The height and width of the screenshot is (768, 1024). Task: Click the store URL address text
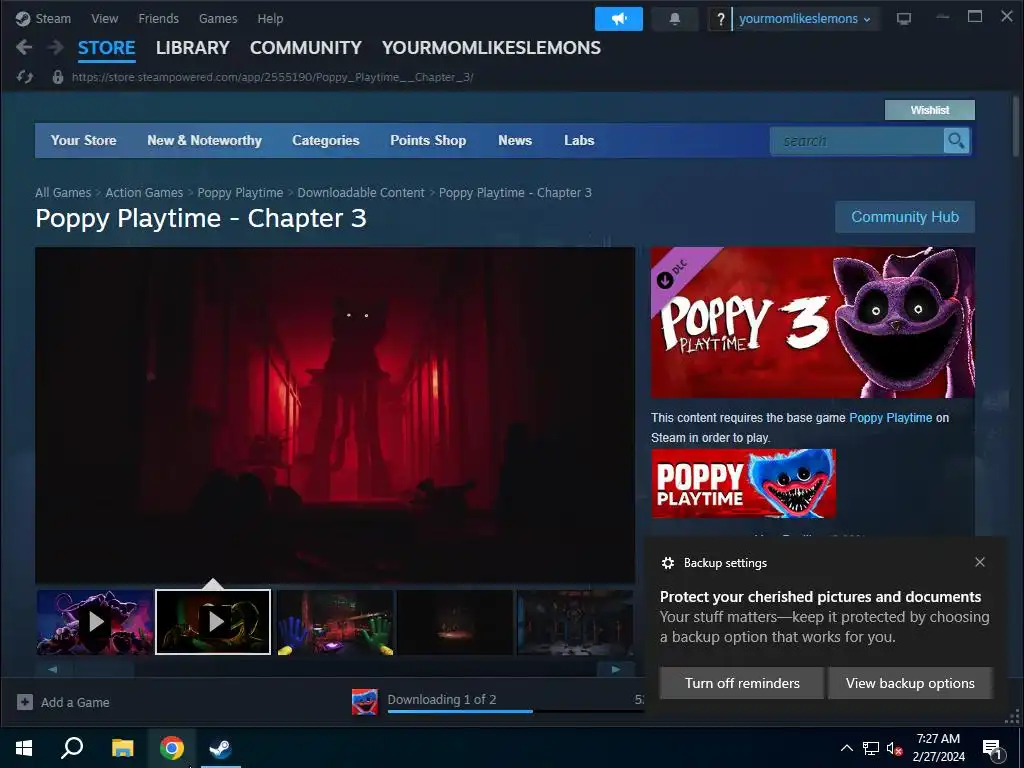pos(272,77)
